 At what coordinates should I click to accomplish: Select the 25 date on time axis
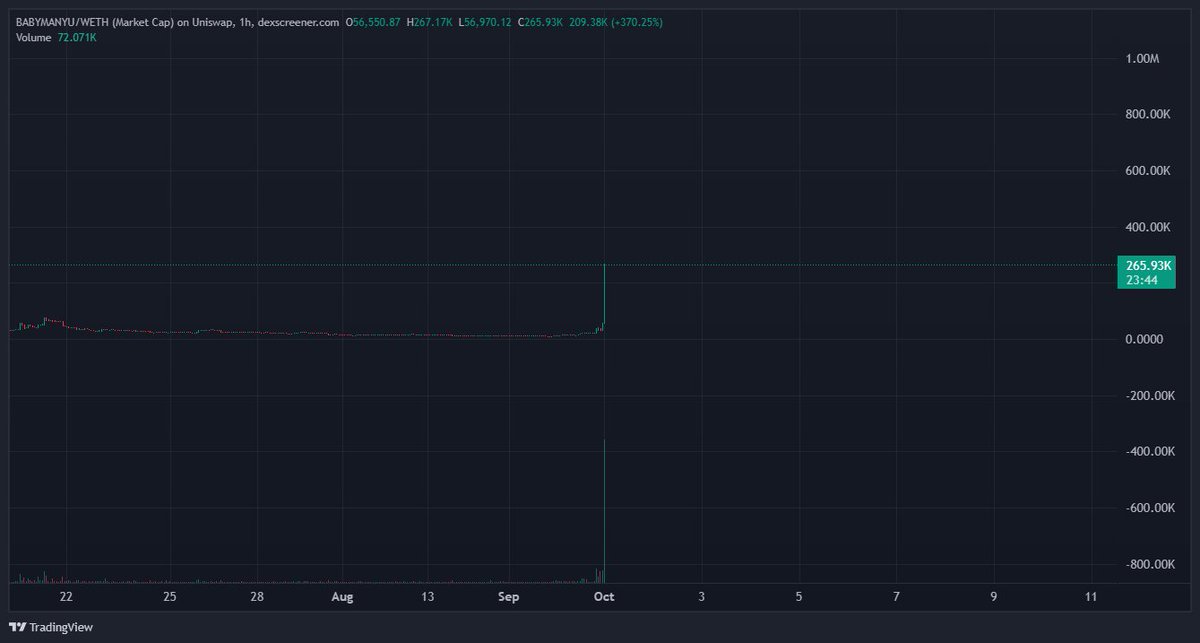[x=169, y=597]
